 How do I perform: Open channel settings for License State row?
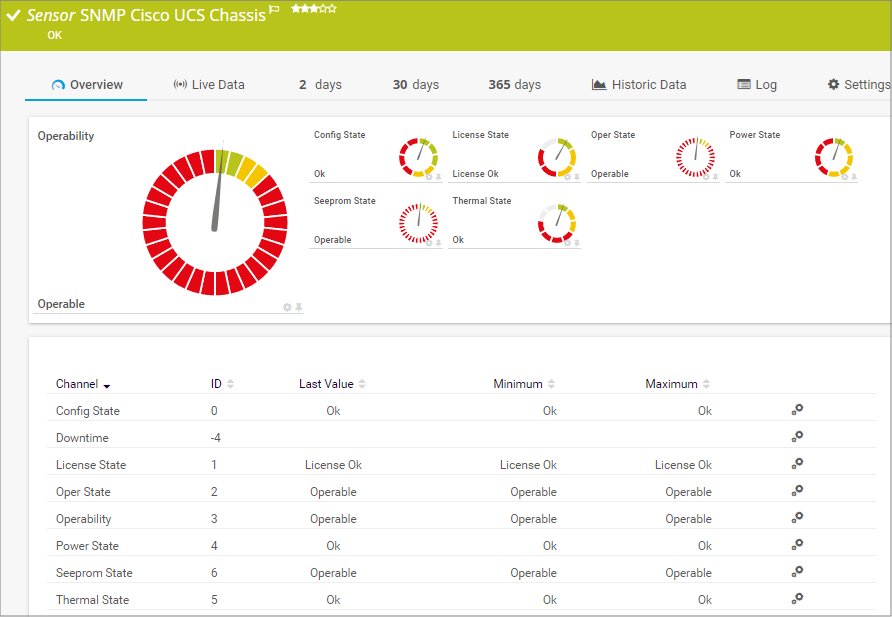click(x=797, y=464)
